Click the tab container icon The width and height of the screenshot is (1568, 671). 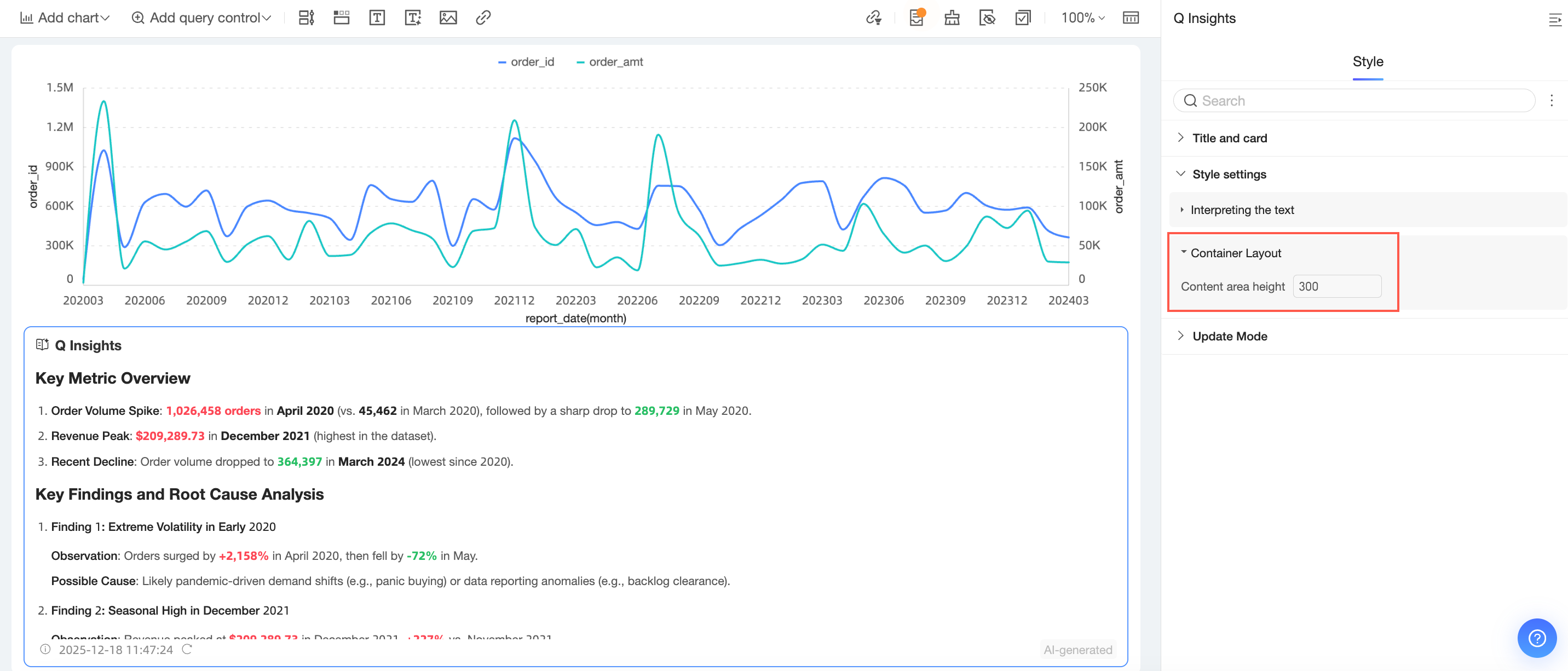pyautogui.click(x=342, y=18)
